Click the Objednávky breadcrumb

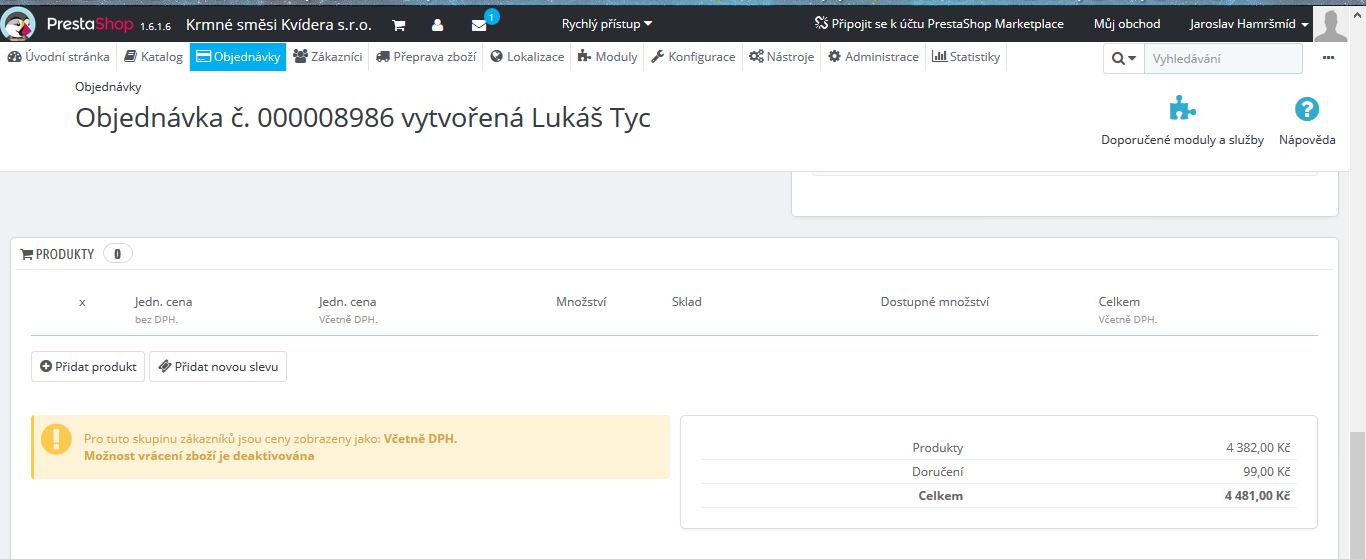click(x=108, y=87)
